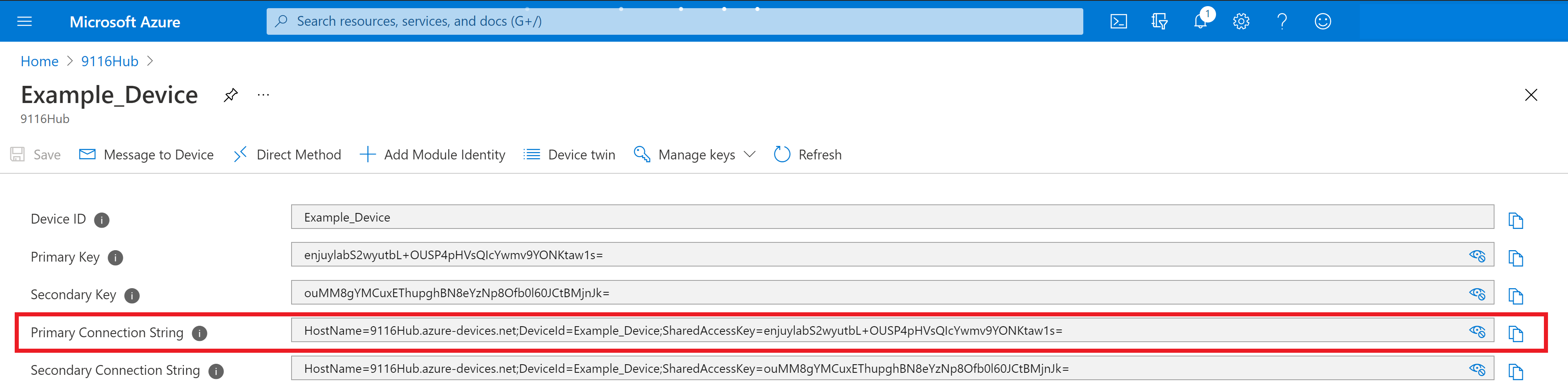Open the Cloud Shell terminal
This screenshot has height=392, width=1568.
(x=1118, y=21)
